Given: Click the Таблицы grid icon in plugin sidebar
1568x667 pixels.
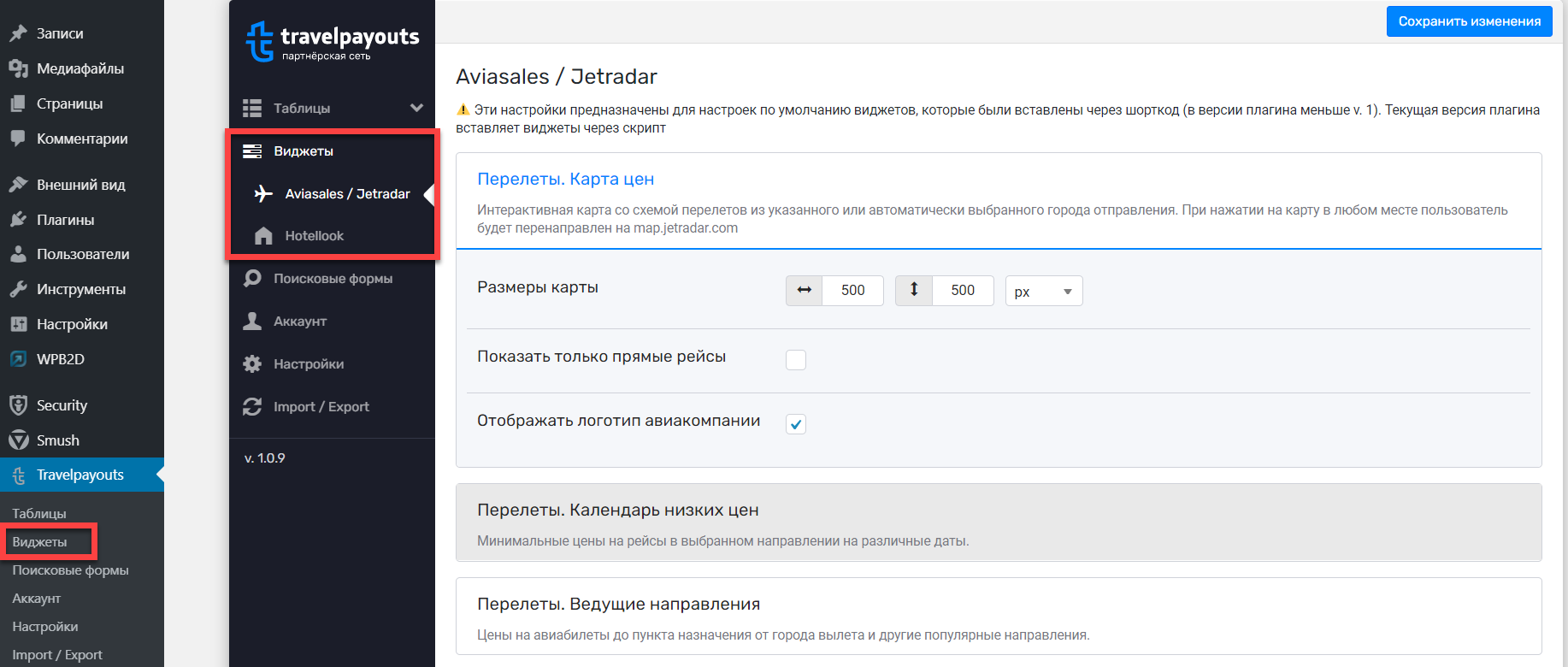Looking at the screenshot, I should pos(252,108).
